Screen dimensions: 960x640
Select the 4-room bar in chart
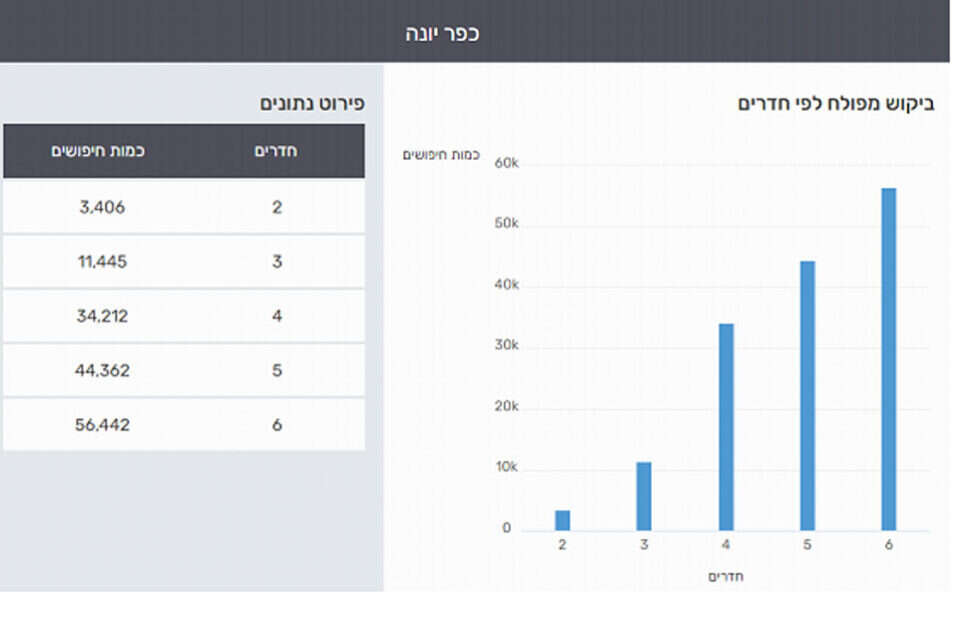[726, 427]
